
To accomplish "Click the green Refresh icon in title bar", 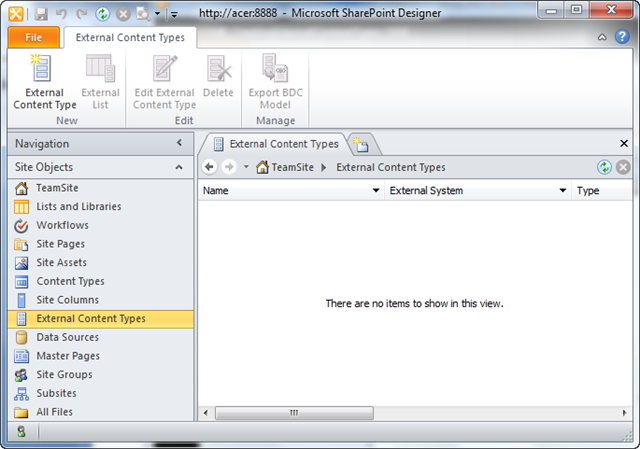I will (x=102, y=14).
